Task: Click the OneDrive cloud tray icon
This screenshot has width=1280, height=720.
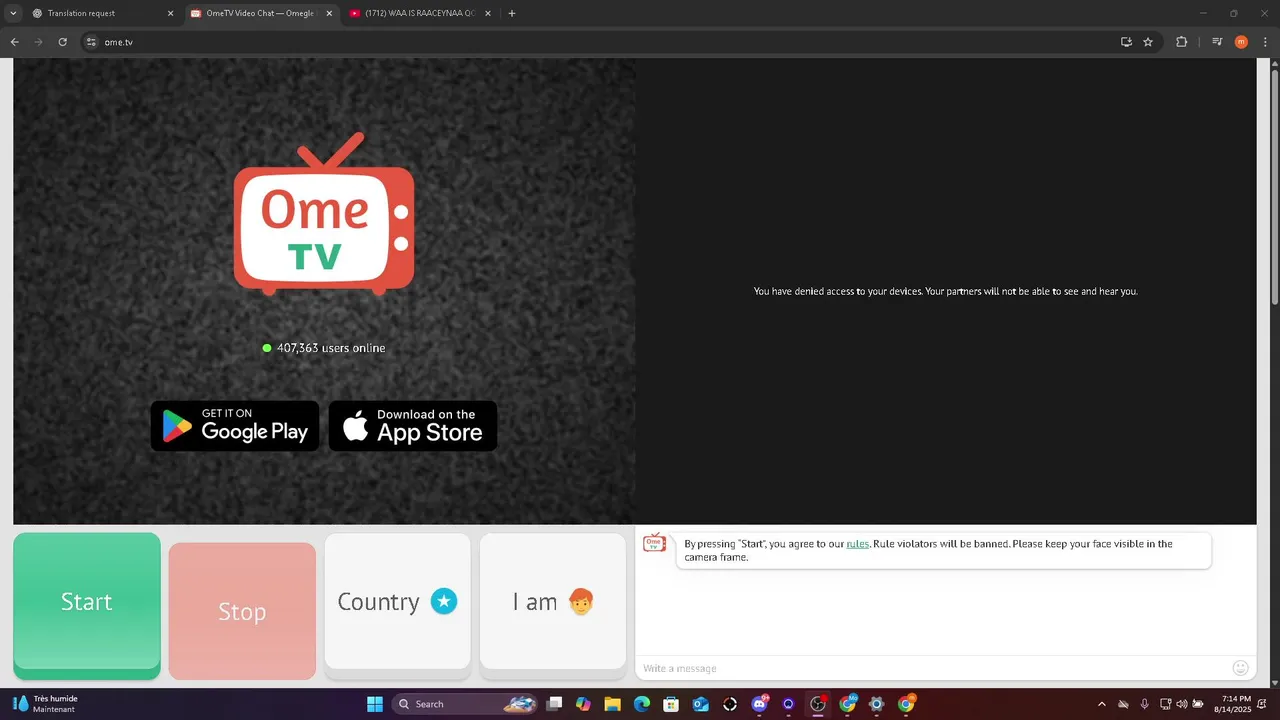Action: (x=1123, y=704)
